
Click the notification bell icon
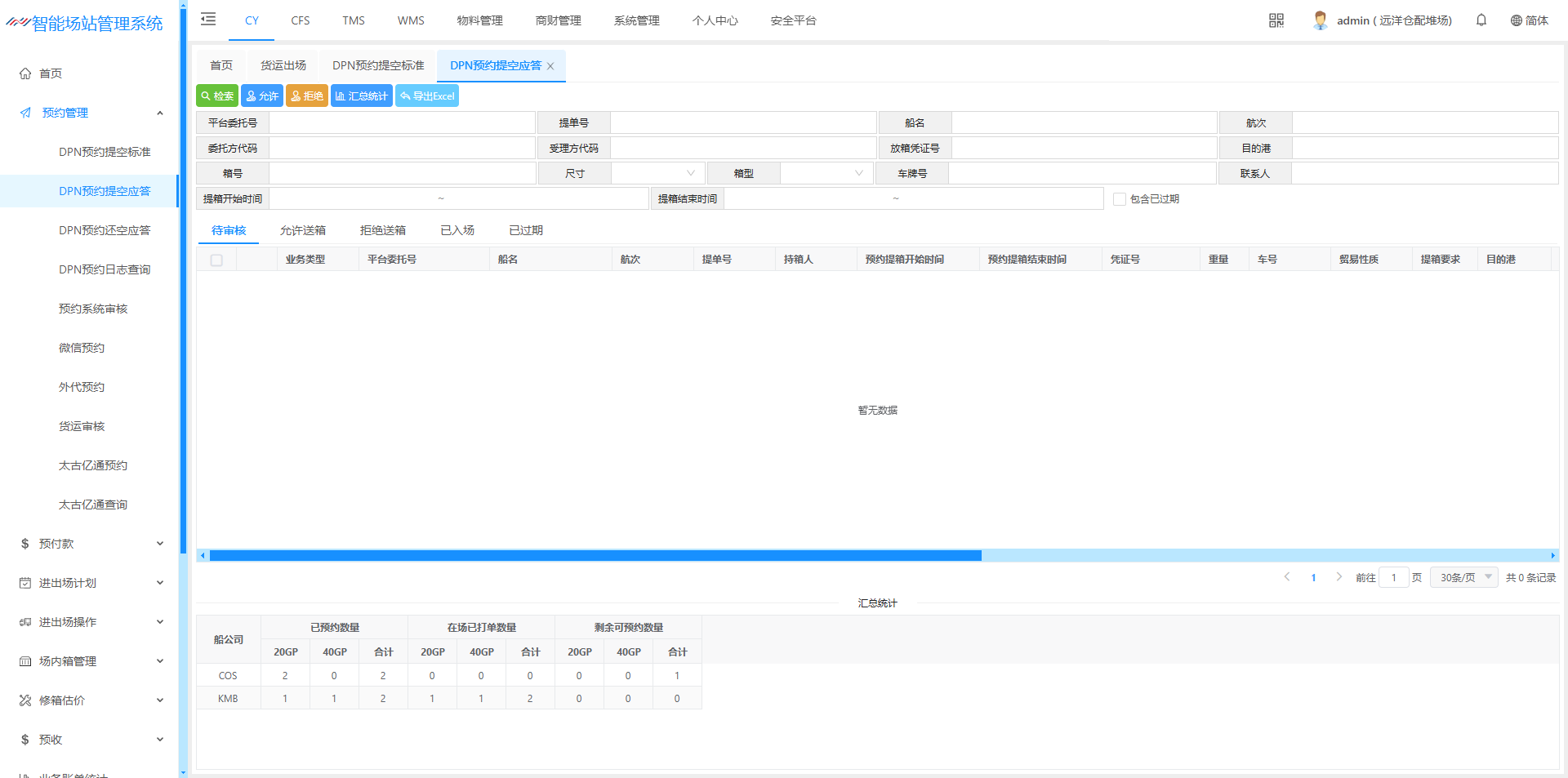pyautogui.click(x=1481, y=20)
